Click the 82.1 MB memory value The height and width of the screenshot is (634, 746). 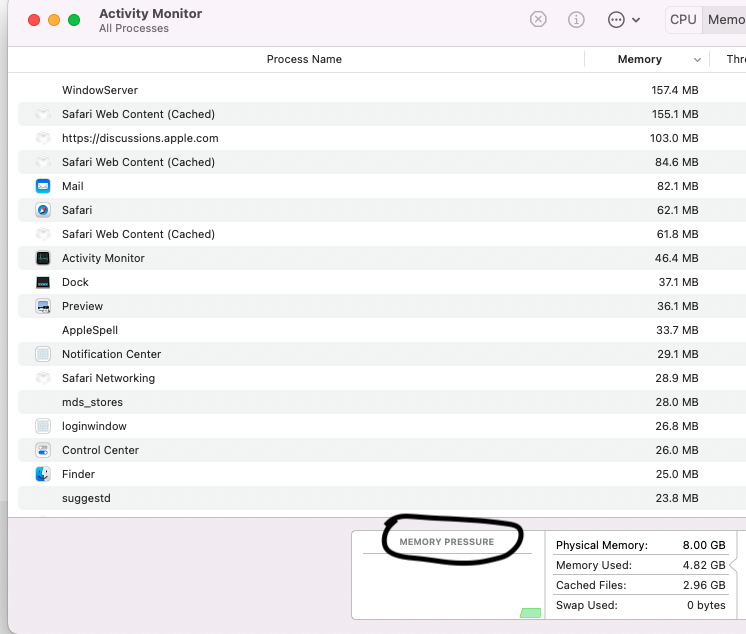pyautogui.click(x=677, y=186)
